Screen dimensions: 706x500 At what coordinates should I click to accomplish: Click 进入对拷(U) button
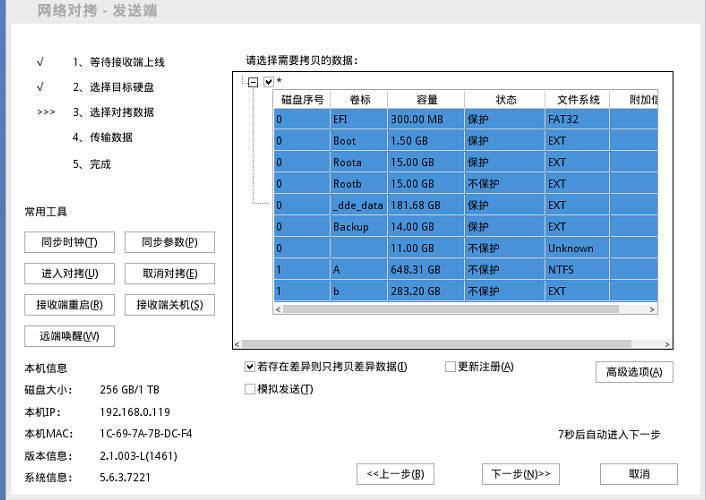69,273
